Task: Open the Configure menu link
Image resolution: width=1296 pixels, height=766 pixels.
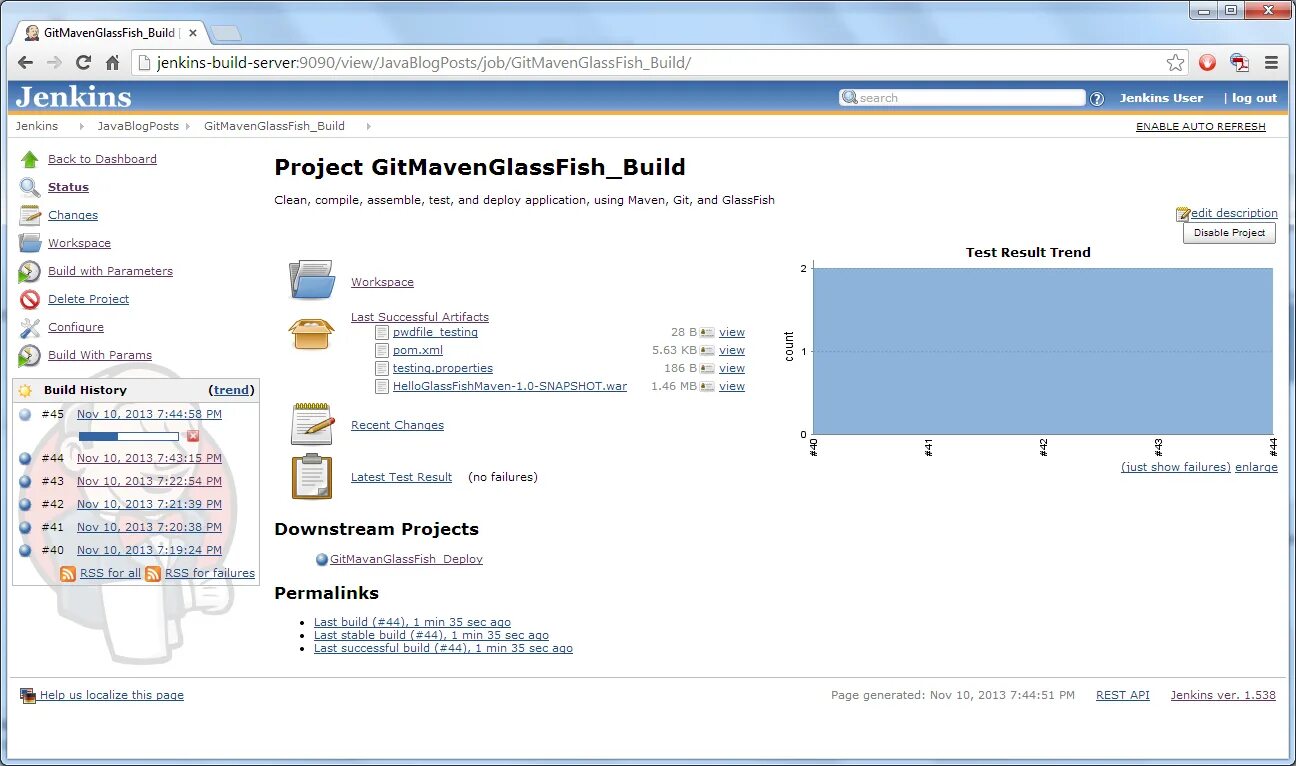Action: [x=76, y=327]
